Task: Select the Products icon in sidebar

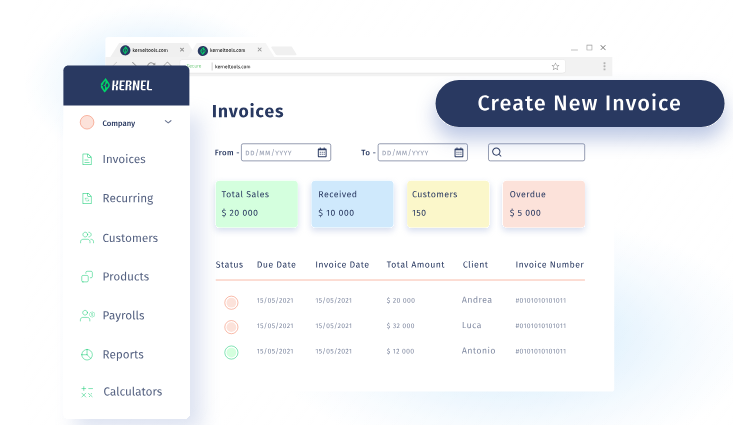Action: tap(87, 277)
